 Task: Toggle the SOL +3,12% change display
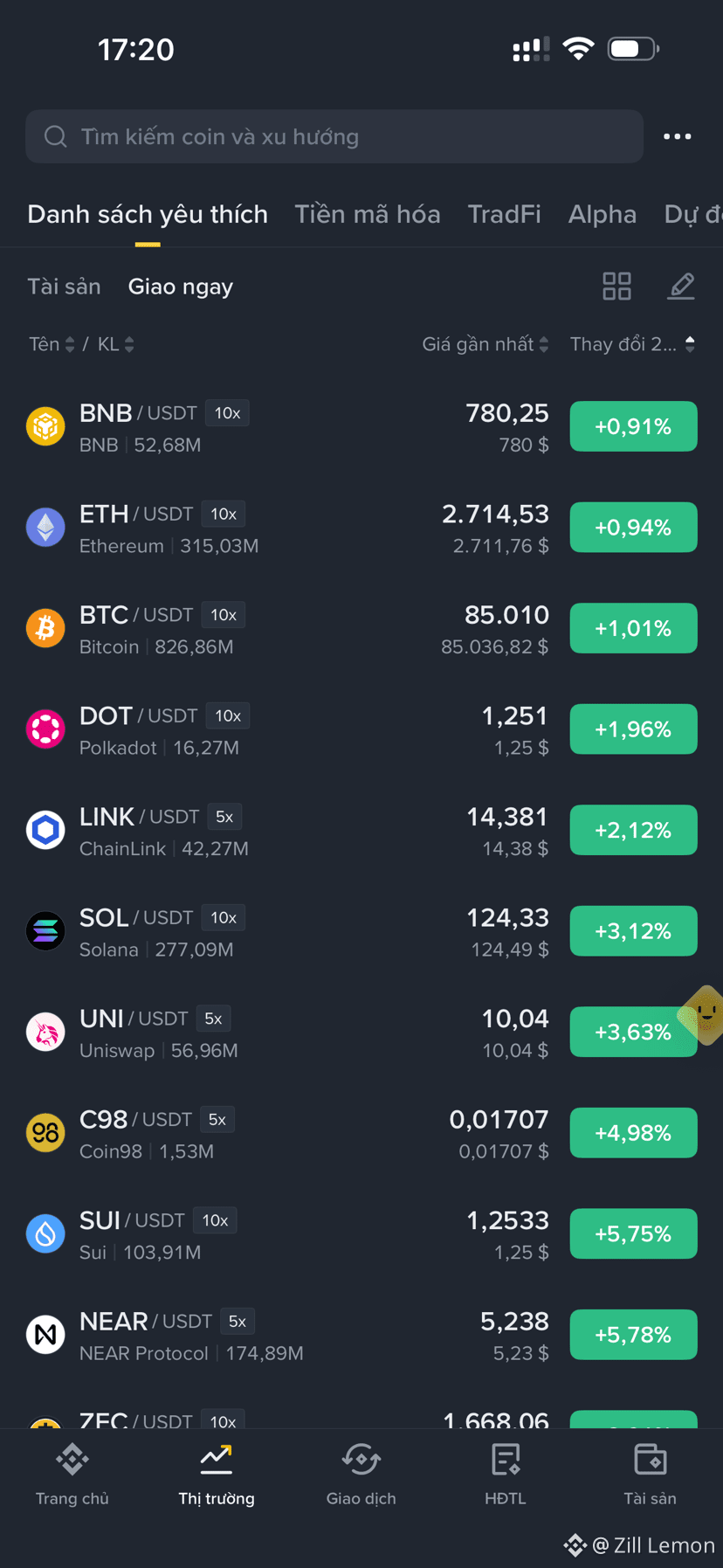tap(633, 931)
